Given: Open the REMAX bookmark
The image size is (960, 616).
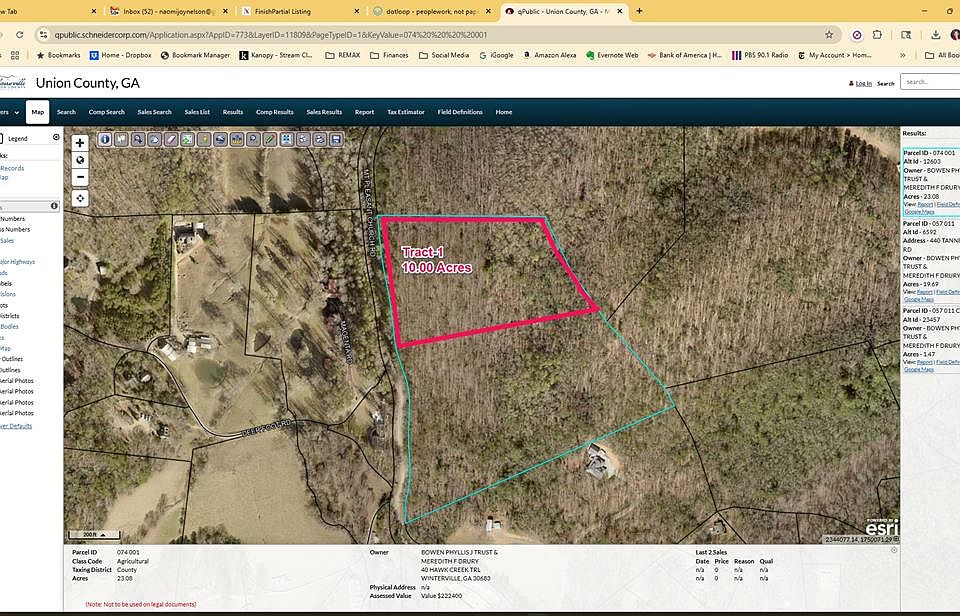Looking at the screenshot, I should point(343,55).
